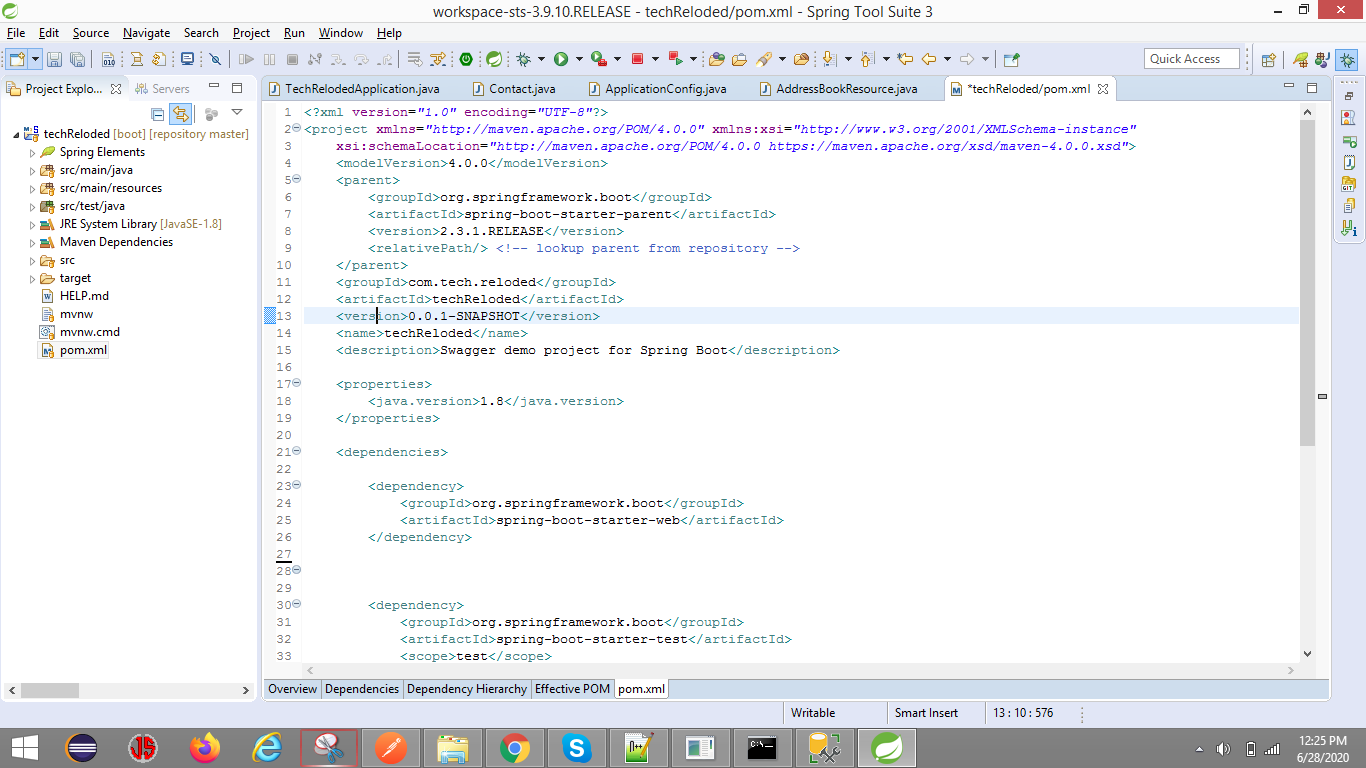
Task: Open the Run configurations dropdown arrow
Action: pos(578,59)
